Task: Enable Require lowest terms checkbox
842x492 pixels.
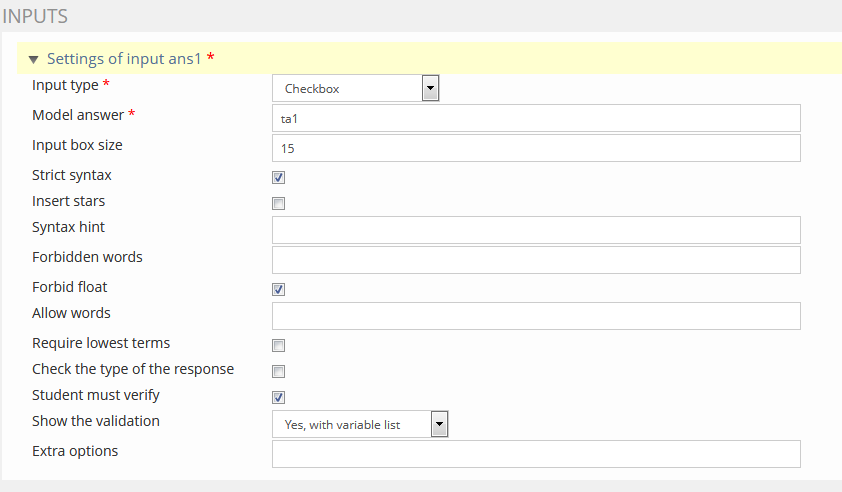Action: pos(279,346)
